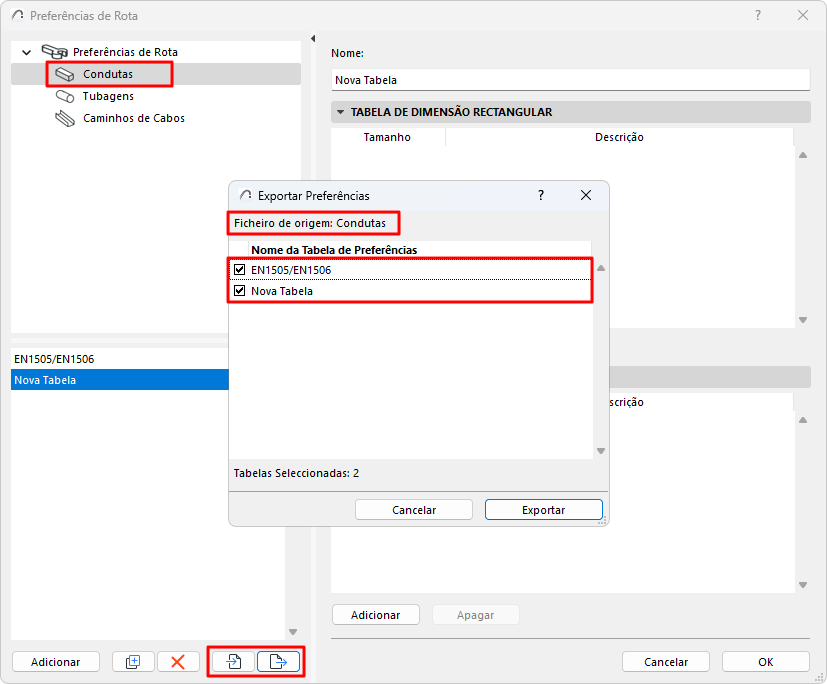Click Adicionar below the tables list
Screen dimensions: 827x684
(55, 662)
